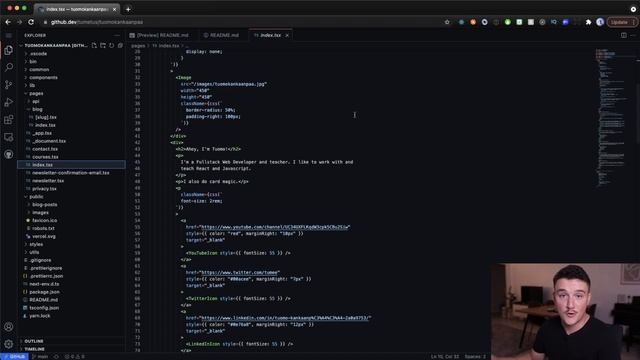Open the Extensions view
The image size is (640, 360).
[9, 120]
